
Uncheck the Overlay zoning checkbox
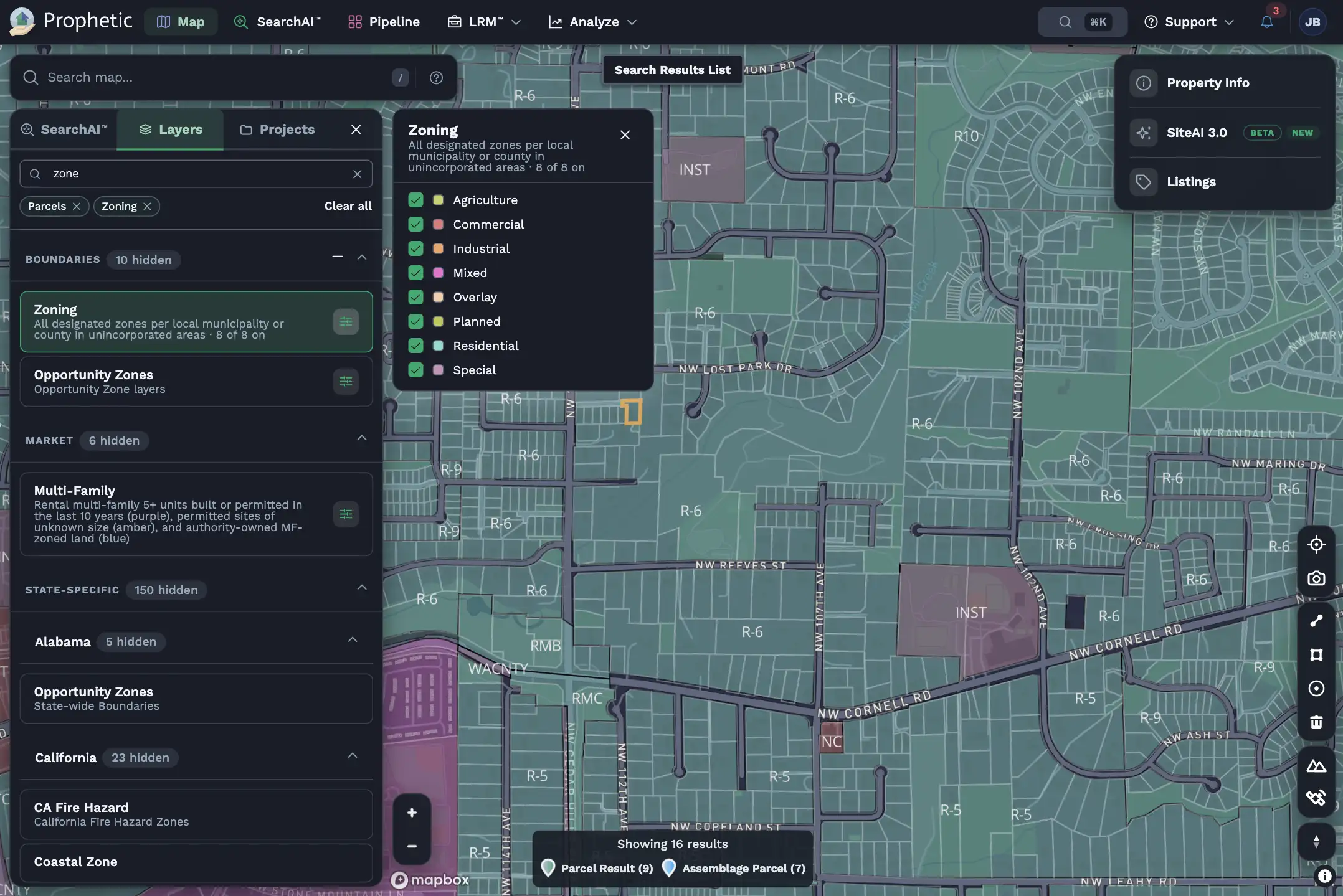415,297
